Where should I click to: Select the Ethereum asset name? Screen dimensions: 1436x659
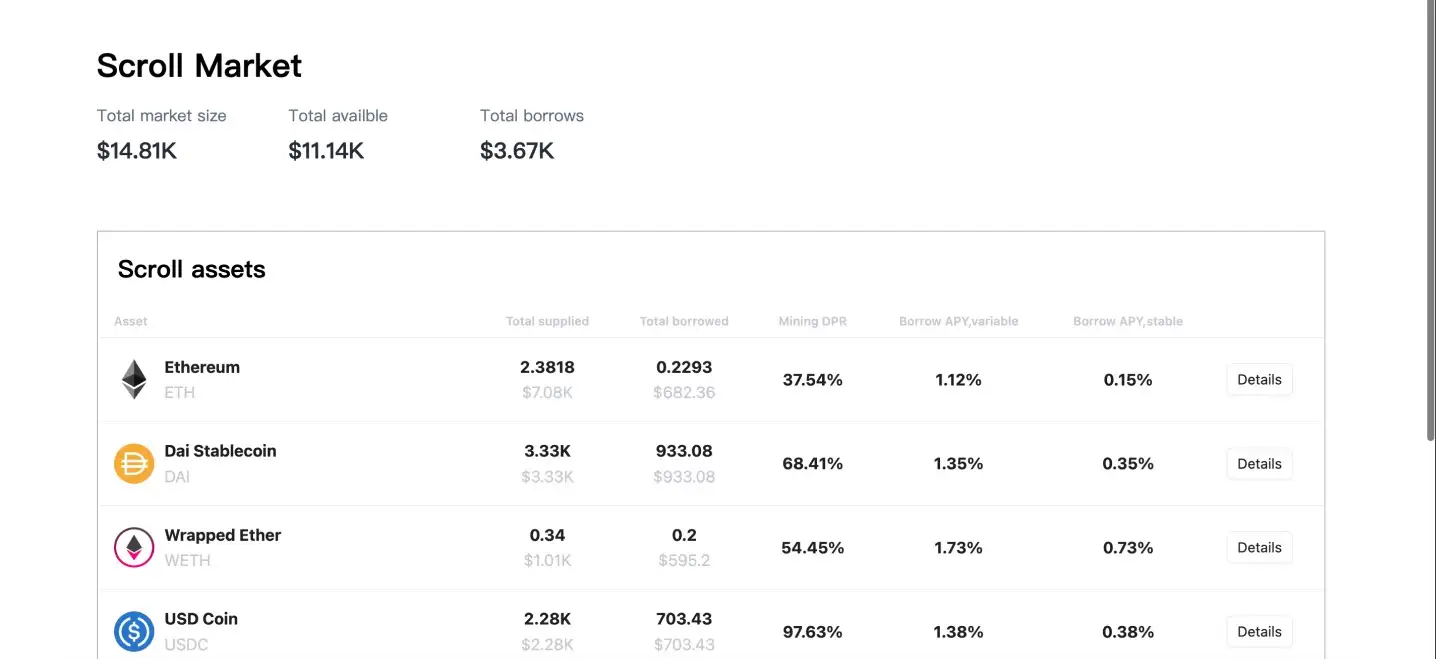pos(202,367)
